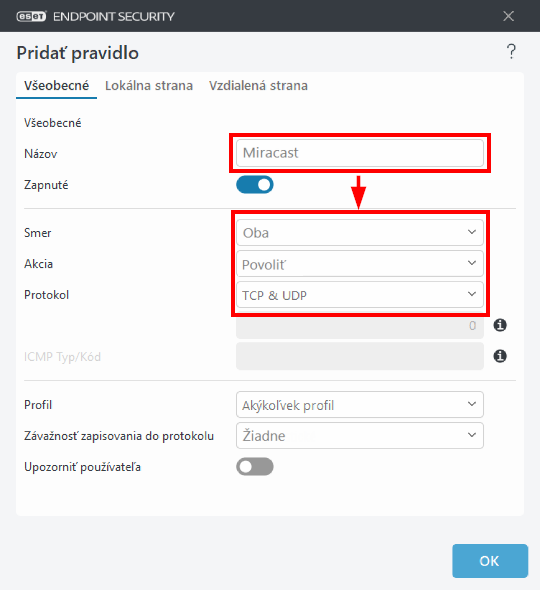Click the disabled protocol number field
The width and height of the screenshot is (540, 590).
[x=360, y=325]
